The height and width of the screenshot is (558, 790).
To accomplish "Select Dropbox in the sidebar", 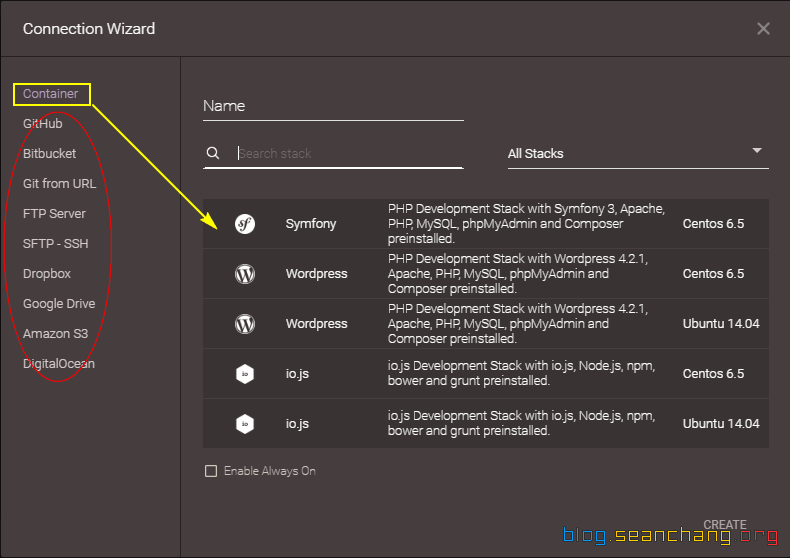I will pyautogui.click(x=47, y=273).
